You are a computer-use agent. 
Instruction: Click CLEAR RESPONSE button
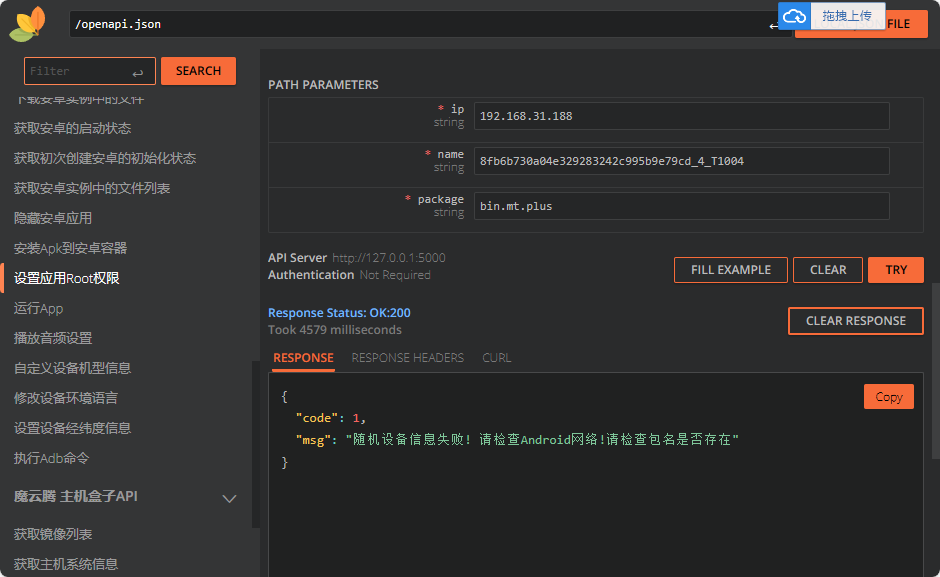[855, 321]
